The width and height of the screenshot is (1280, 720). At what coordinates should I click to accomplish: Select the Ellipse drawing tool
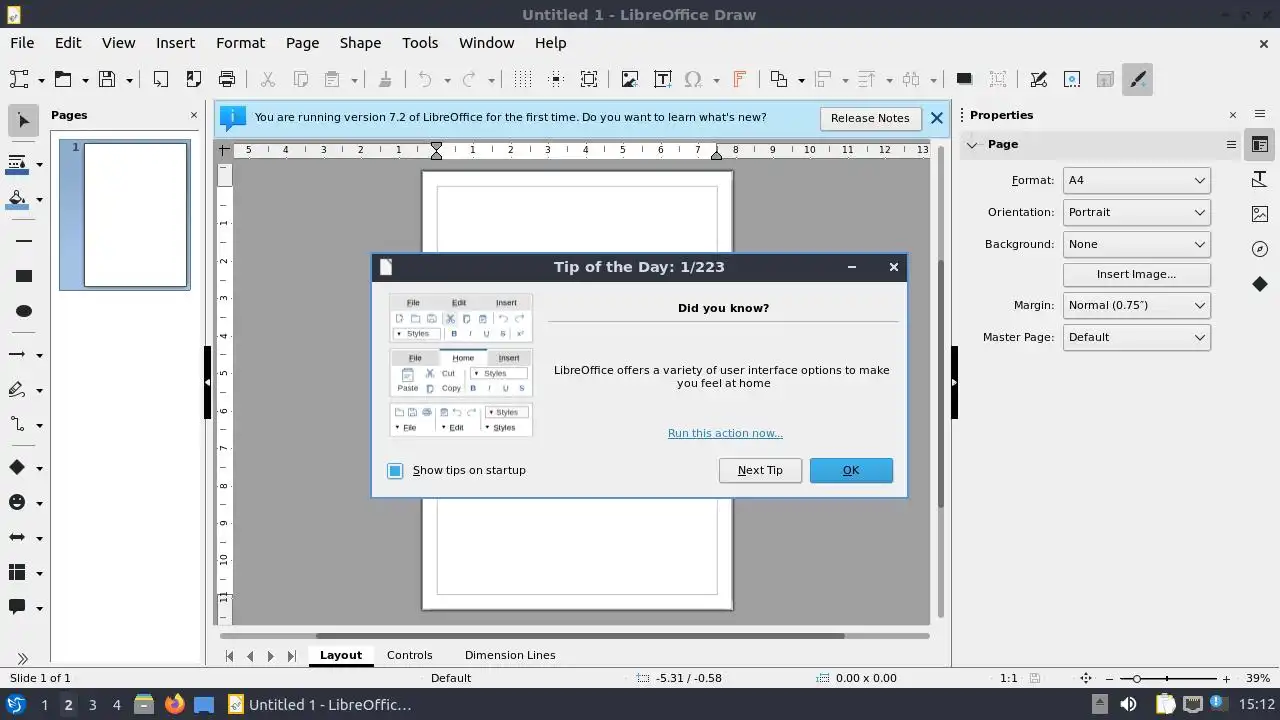(x=24, y=311)
